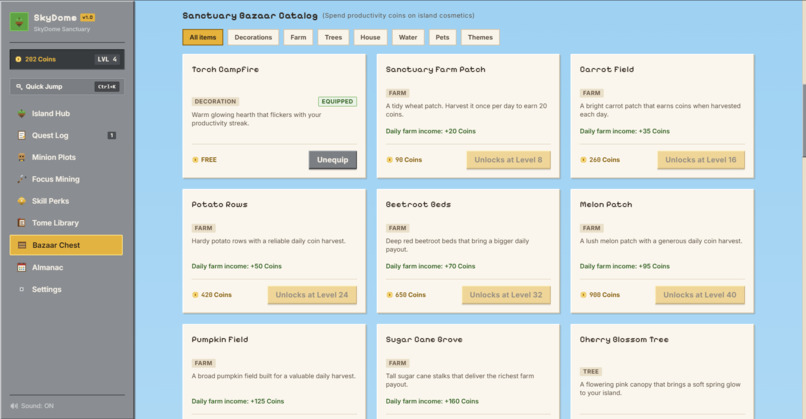Open Skill Perks page
Image resolution: width=806 pixels, height=419 pixels.
pyautogui.click(x=66, y=201)
